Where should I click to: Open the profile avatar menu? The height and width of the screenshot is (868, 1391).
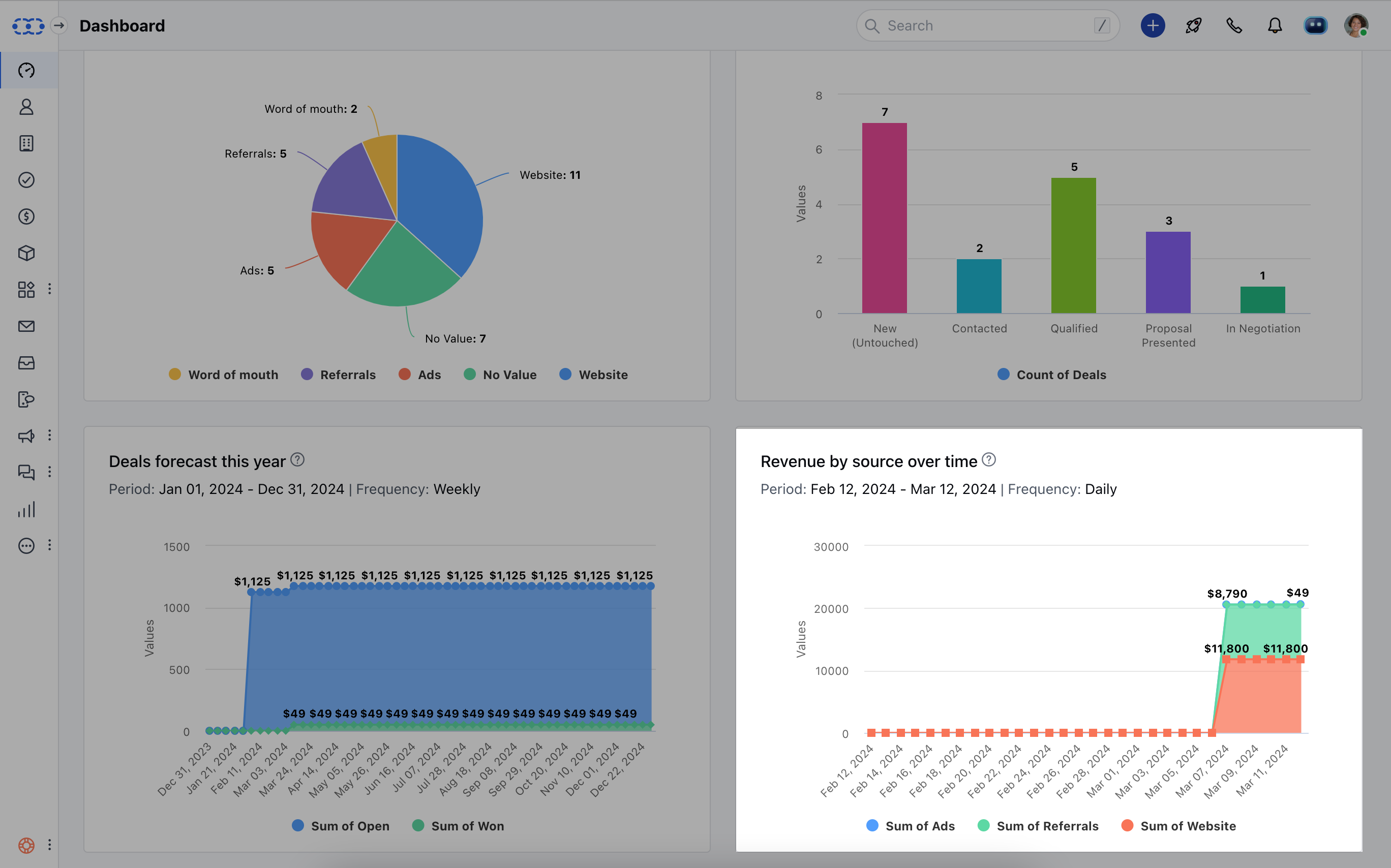point(1355,25)
